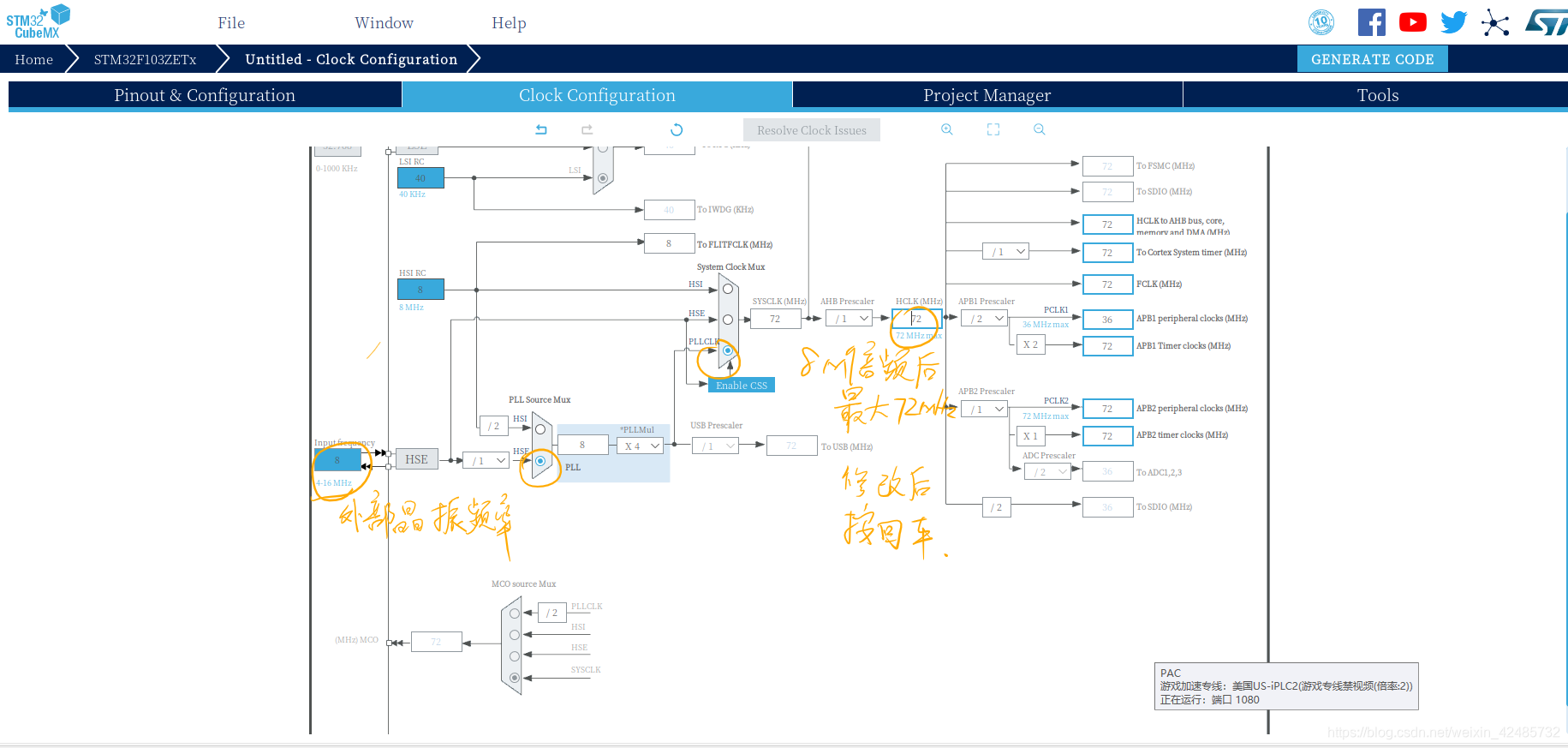Zoom out of the clock diagram

1040,129
